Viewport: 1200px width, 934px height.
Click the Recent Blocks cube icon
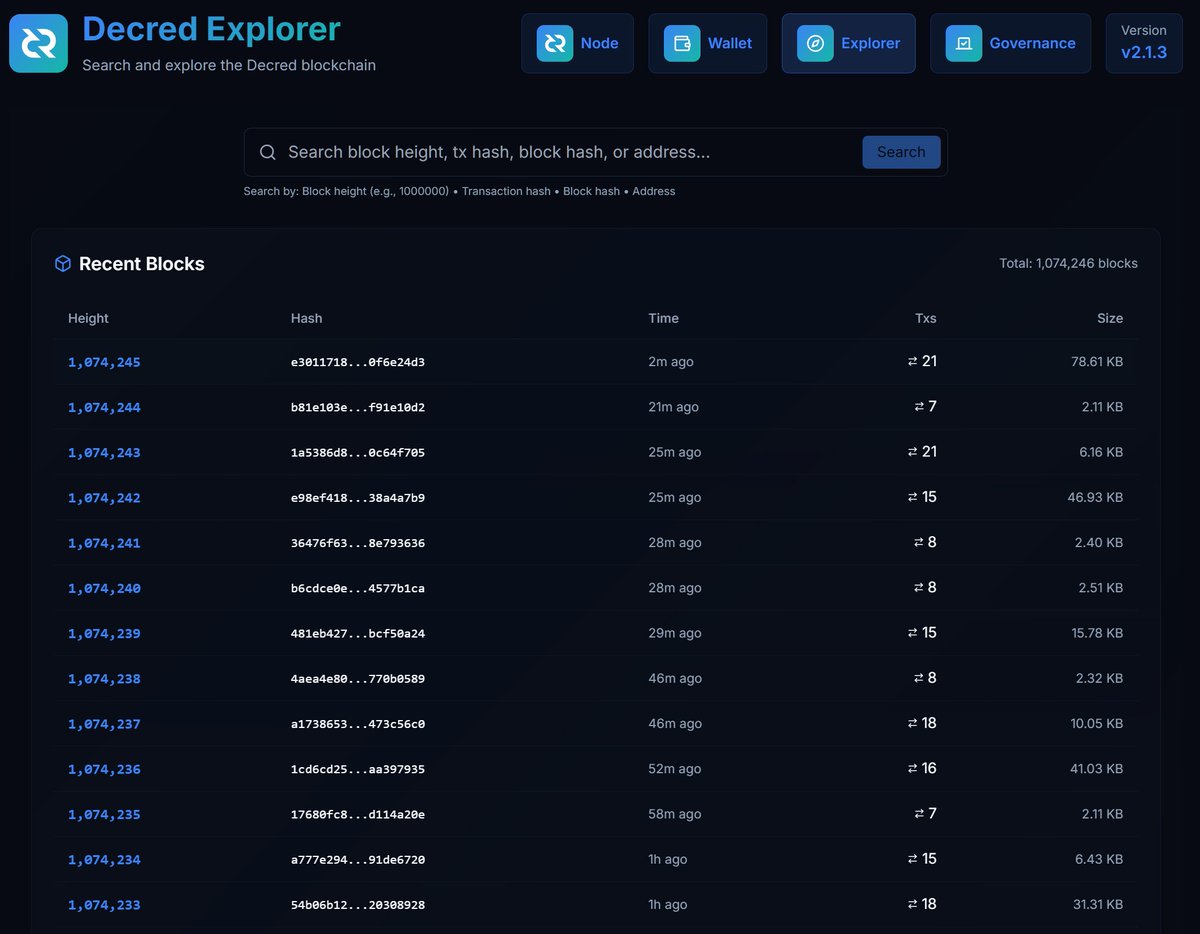point(63,264)
